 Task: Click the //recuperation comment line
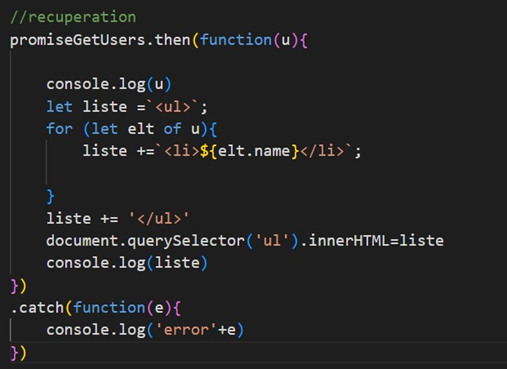pyautogui.click(x=73, y=17)
